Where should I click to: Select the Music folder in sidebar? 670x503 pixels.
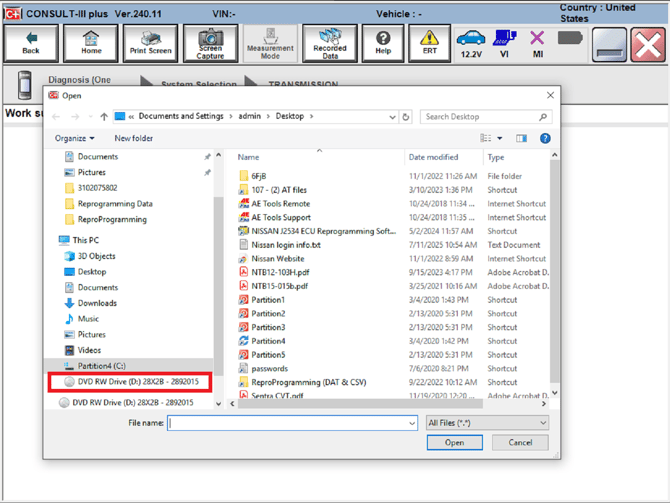point(82,319)
